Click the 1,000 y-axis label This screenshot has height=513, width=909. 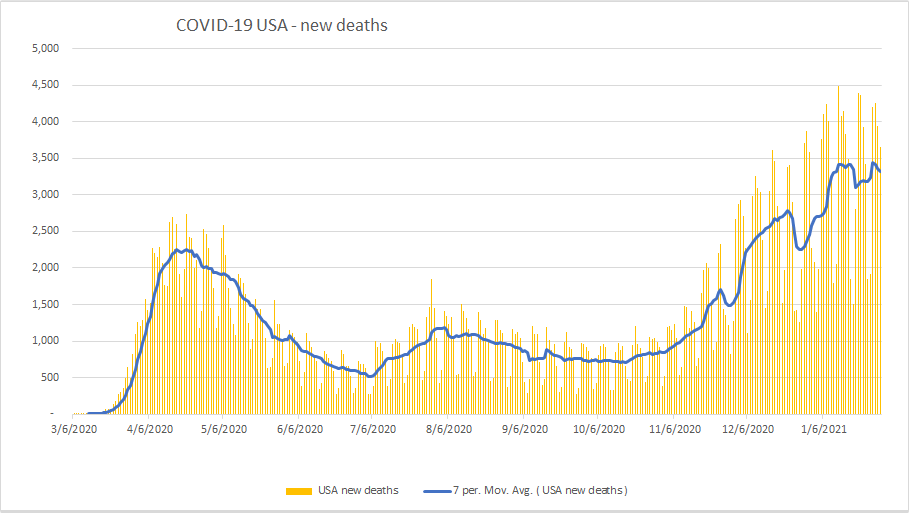pyautogui.click(x=45, y=341)
